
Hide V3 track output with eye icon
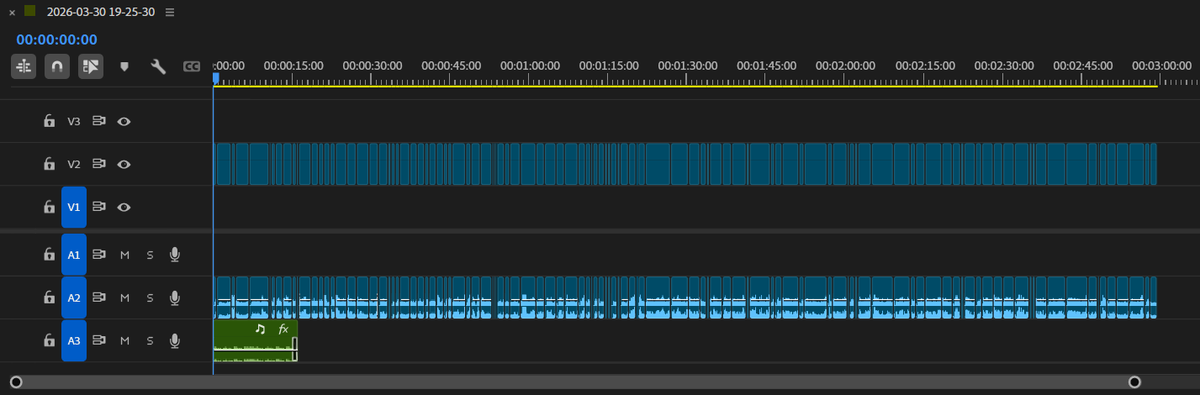[124, 121]
